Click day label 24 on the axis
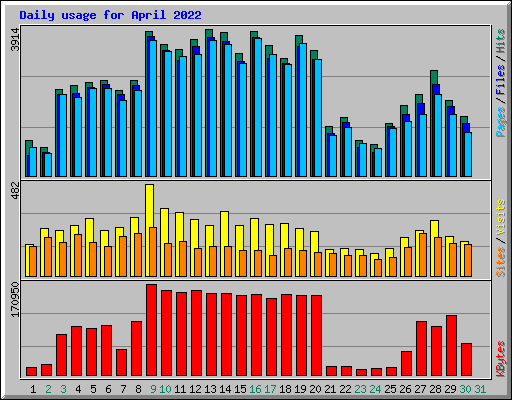This screenshot has height=400, width=512. click(375, 389)
